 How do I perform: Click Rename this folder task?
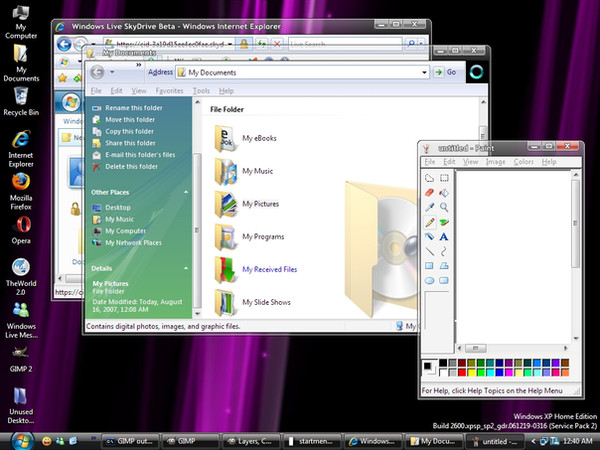point(134,108)
